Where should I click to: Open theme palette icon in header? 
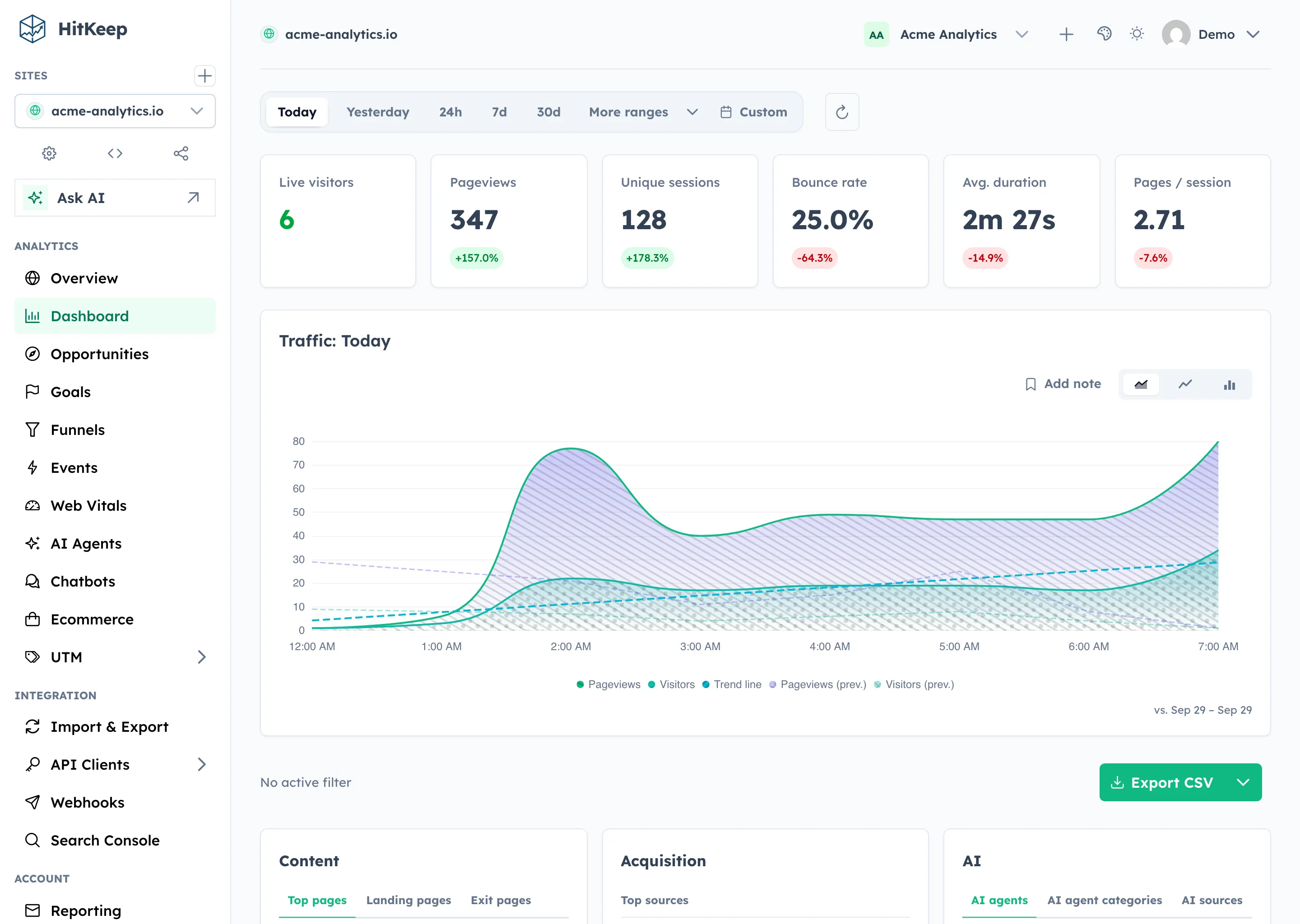point(1104,34)
